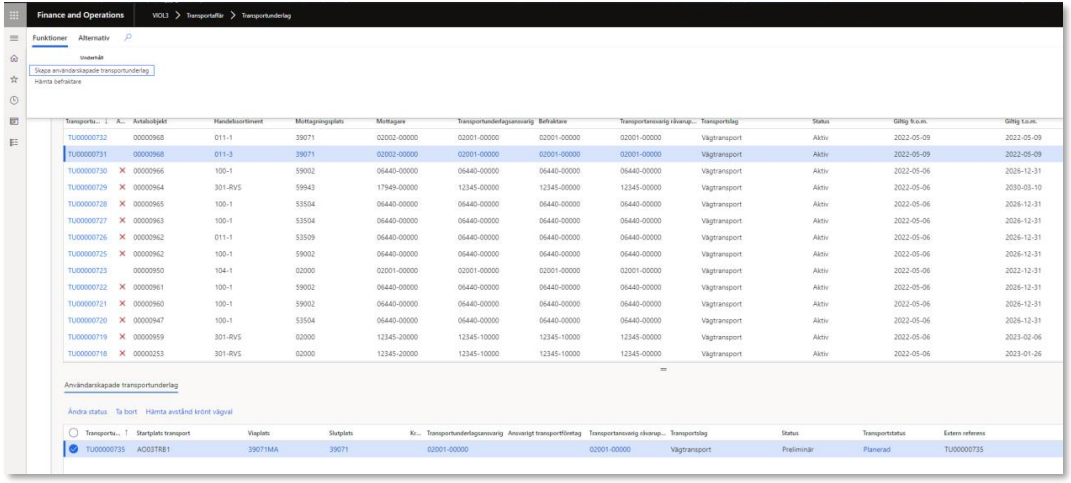Screen dimensions: 1071x483
Task: Open the TU00000723 record link
Action: (x=87, y=270)
